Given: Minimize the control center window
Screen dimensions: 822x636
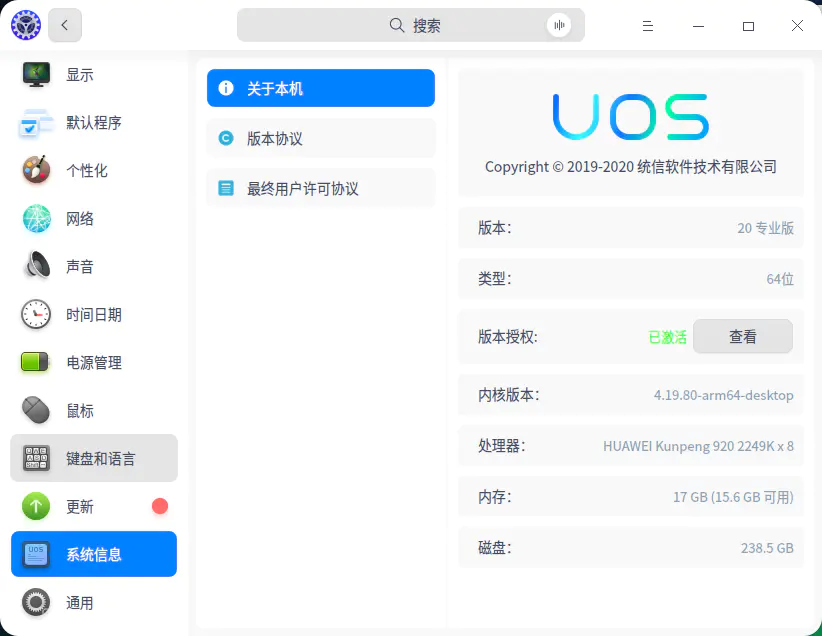Looking at the screenshot, I should [x=698, y=26].
